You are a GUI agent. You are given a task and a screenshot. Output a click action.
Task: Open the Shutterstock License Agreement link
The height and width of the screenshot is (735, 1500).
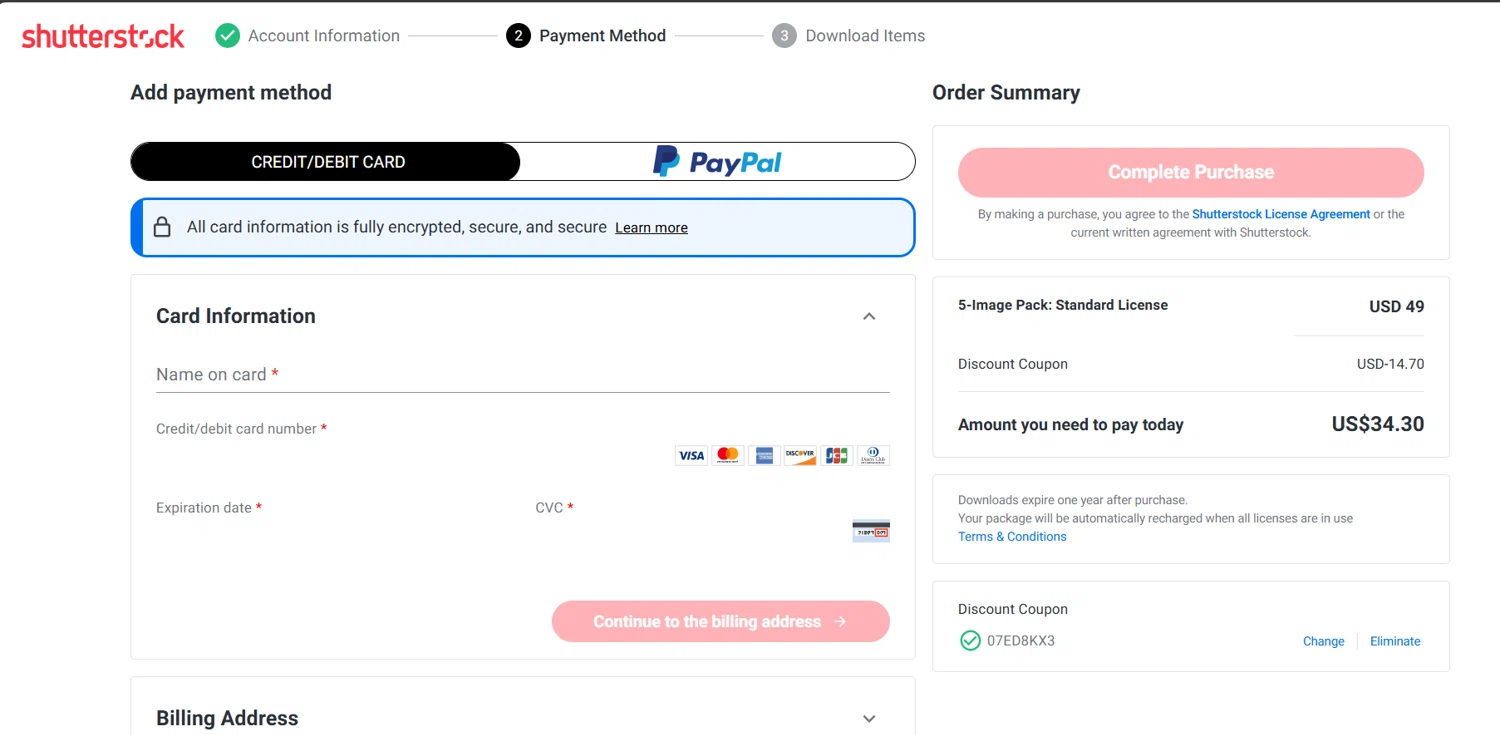(1281, 214)
